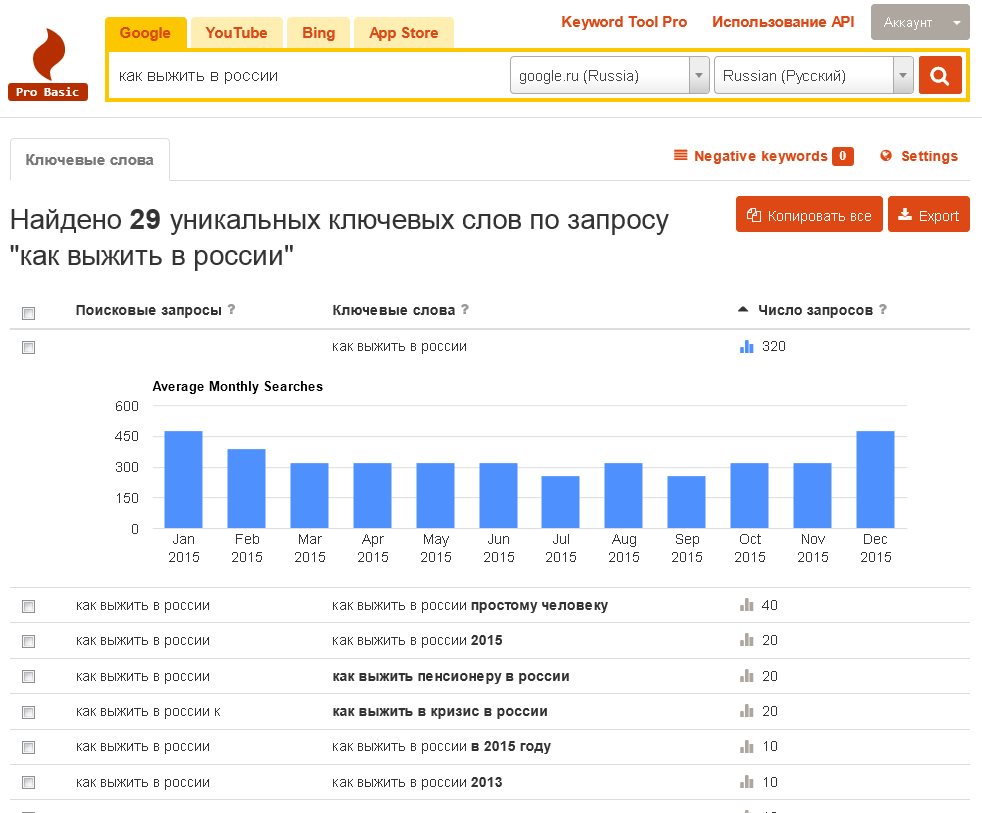Click keyword 'как выжить пенсионеру в россии'
The width and height of the screenshot is (982, 813).
coord(450,676)
